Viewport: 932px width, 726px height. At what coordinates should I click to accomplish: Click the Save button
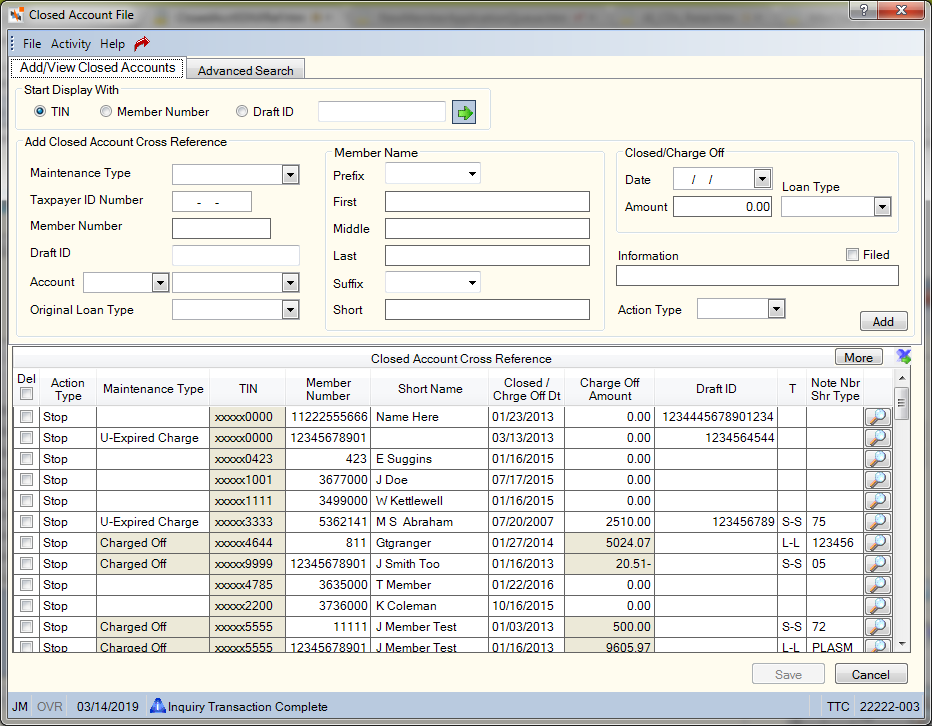788,674
